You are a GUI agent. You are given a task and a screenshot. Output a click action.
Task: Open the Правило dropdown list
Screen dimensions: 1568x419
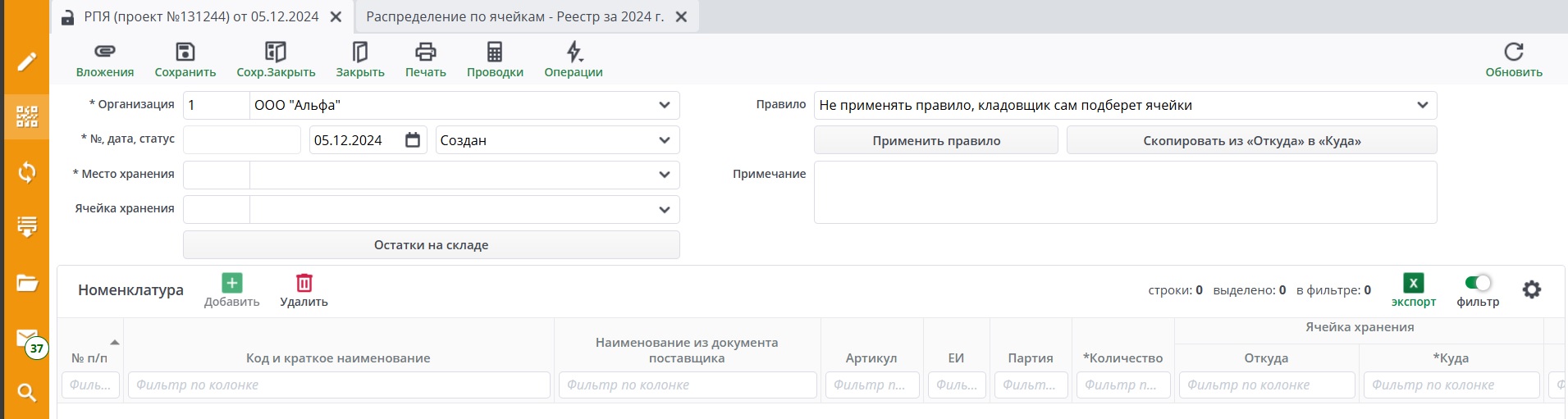(1422, 105)
